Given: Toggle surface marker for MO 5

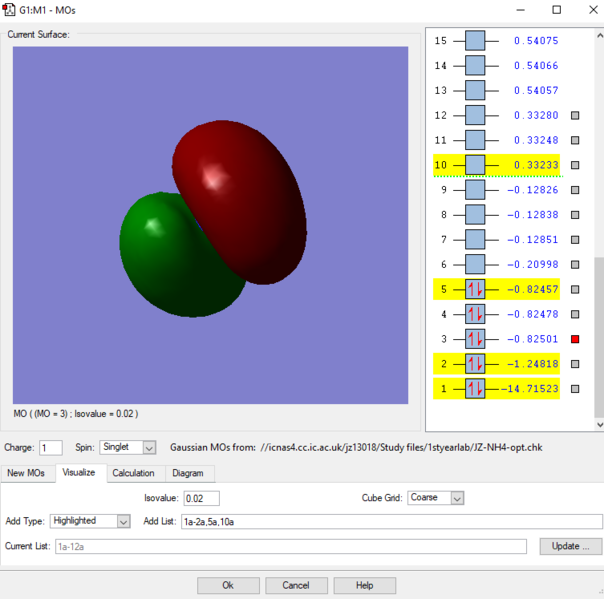Looking at the screenshot, I should 575,289.
